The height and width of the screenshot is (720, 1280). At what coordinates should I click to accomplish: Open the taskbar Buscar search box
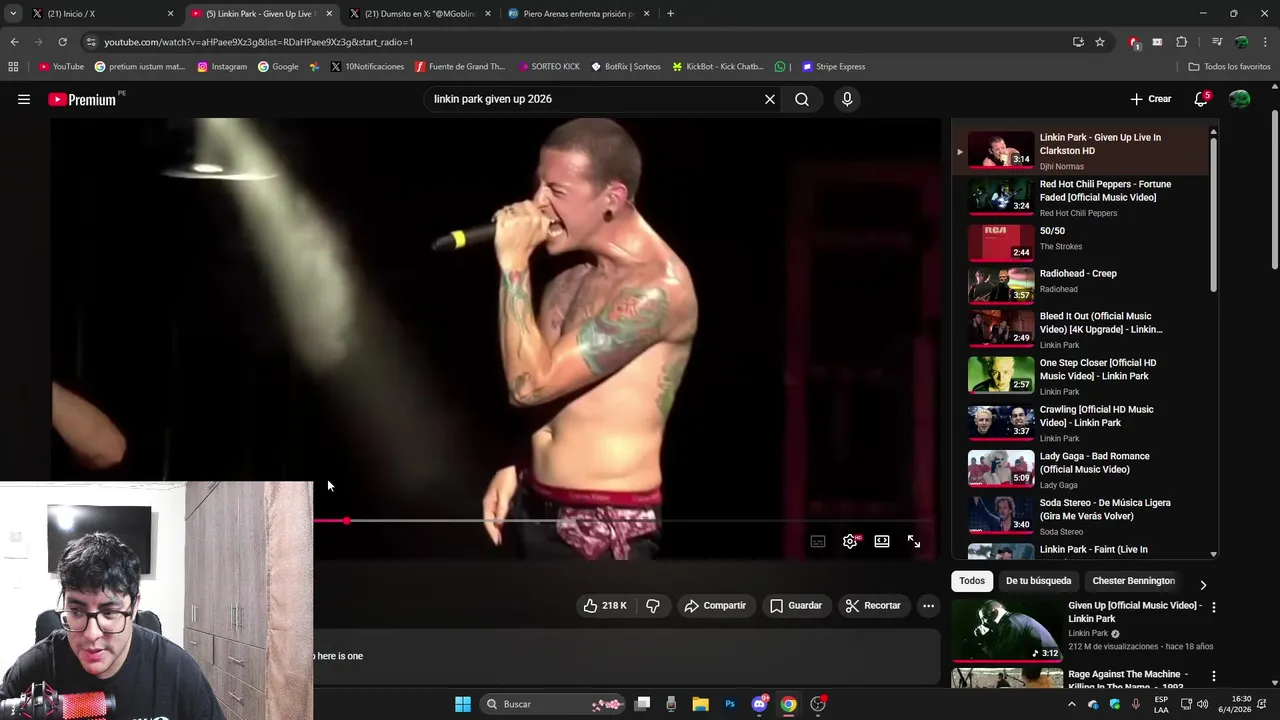[x=552, y=704]
